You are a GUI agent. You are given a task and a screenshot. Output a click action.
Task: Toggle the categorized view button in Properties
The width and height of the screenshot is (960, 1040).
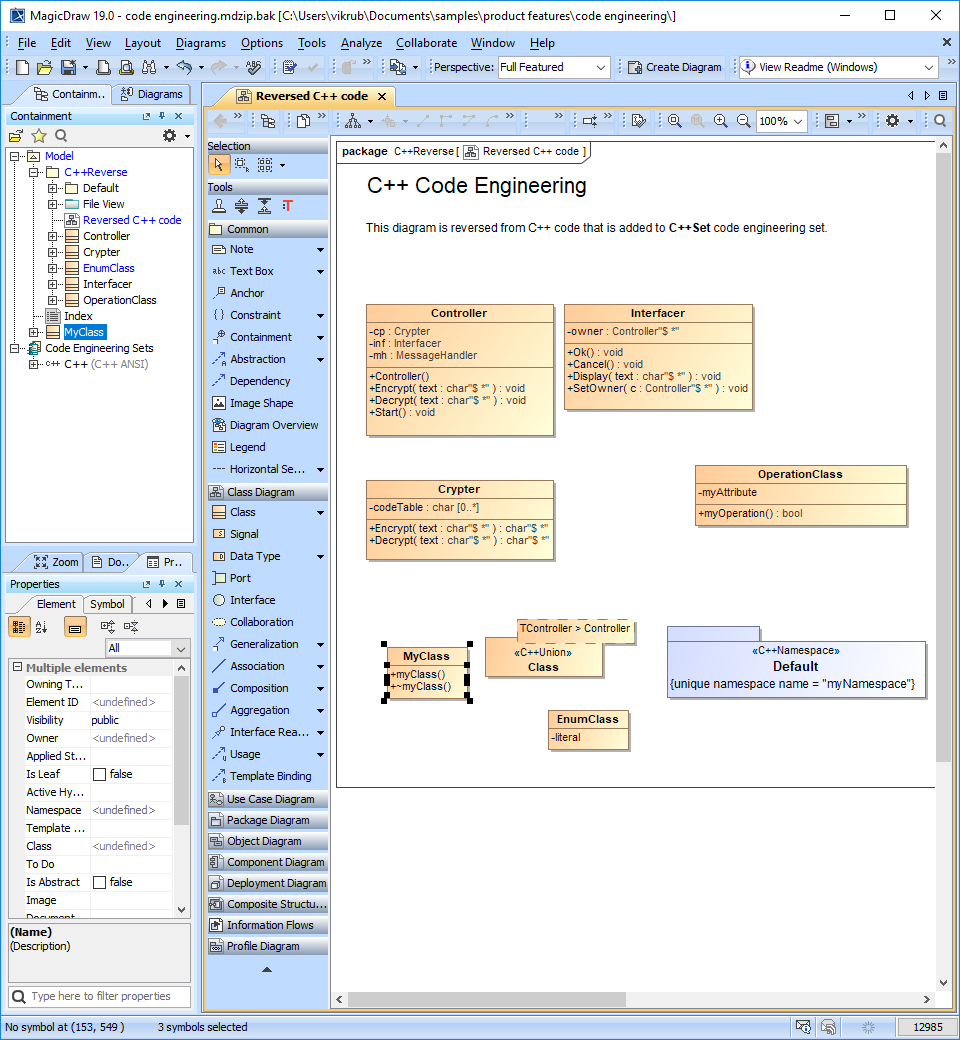point(18,627)
